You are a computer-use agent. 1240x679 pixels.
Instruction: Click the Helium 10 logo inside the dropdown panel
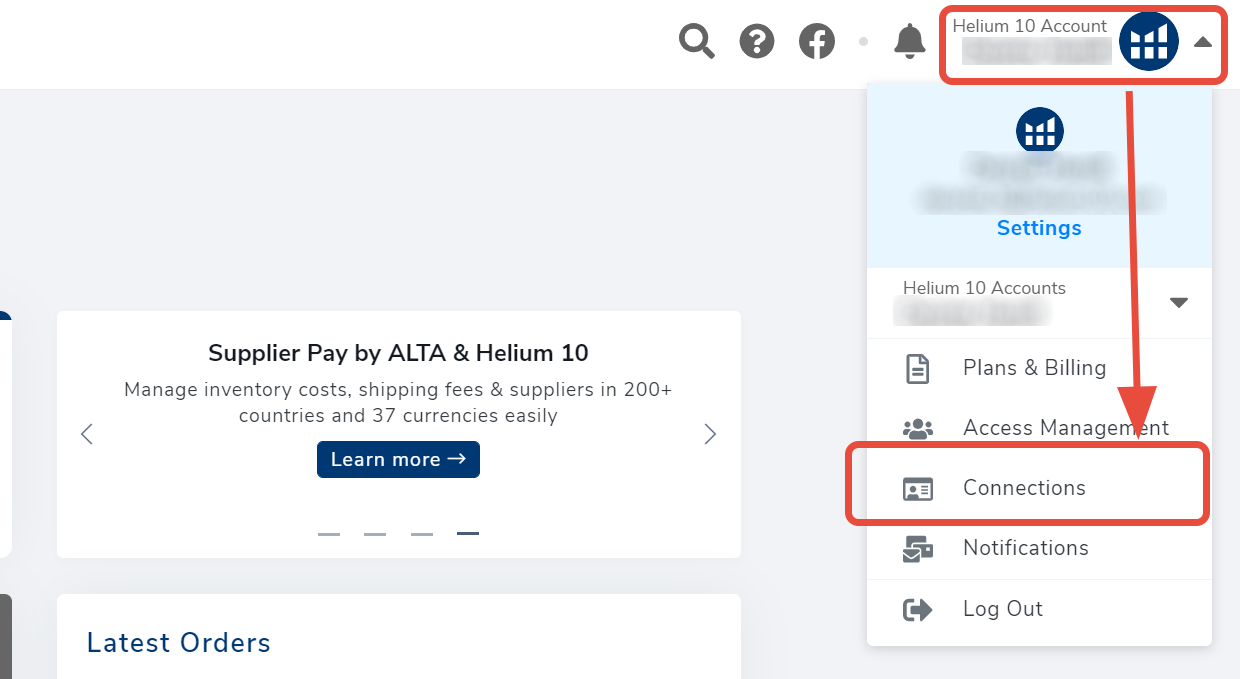[x=1039, y=130]
